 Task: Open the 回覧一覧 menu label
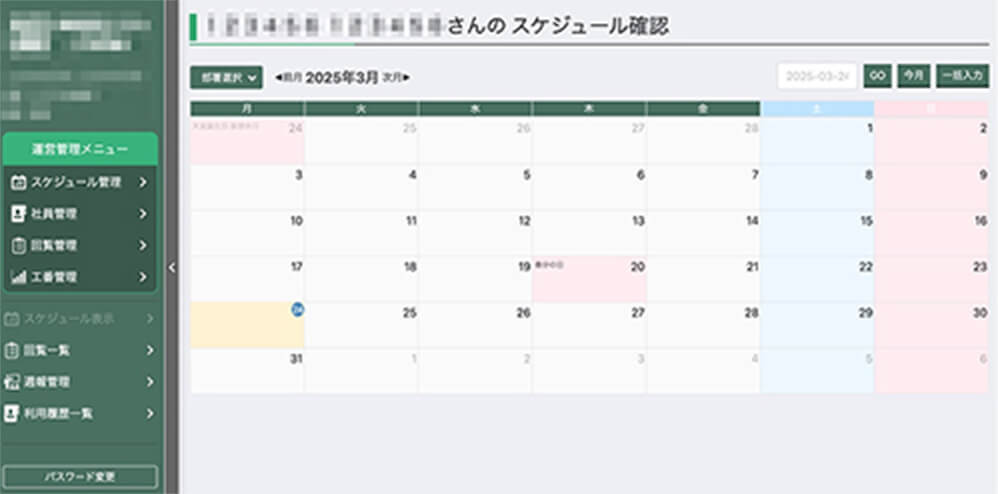[x=46, y=351]
